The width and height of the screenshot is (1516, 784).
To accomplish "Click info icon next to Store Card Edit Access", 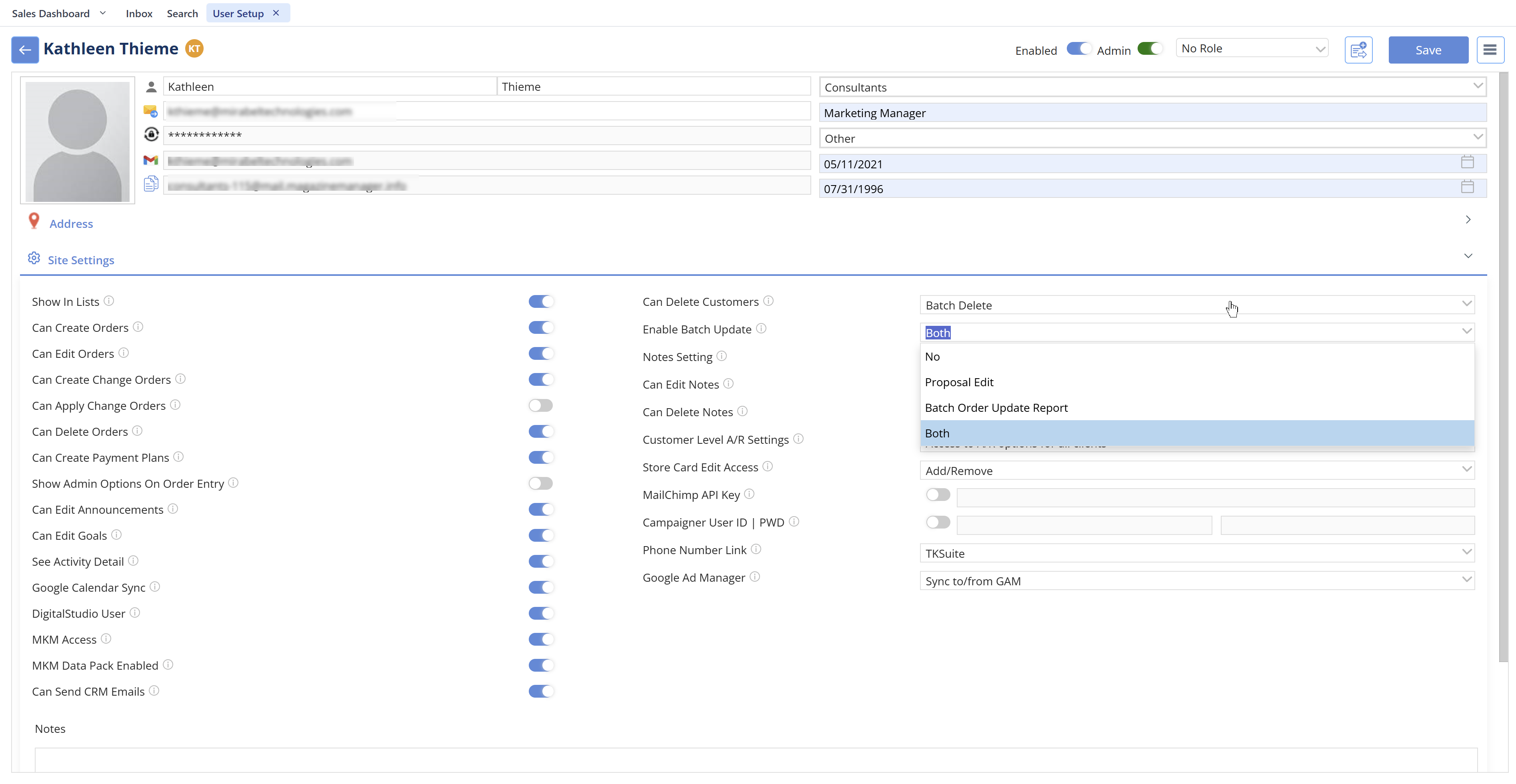I will [768, 467].
